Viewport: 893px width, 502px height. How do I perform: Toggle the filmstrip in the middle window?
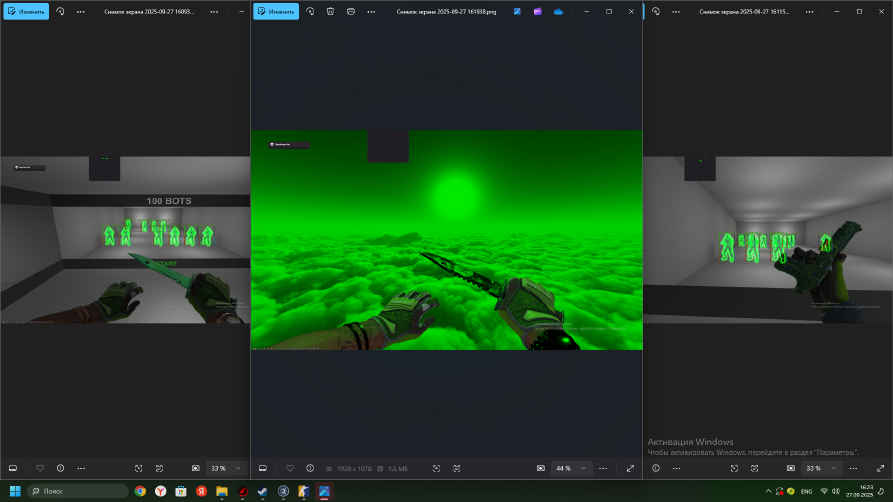coord(262,468)
